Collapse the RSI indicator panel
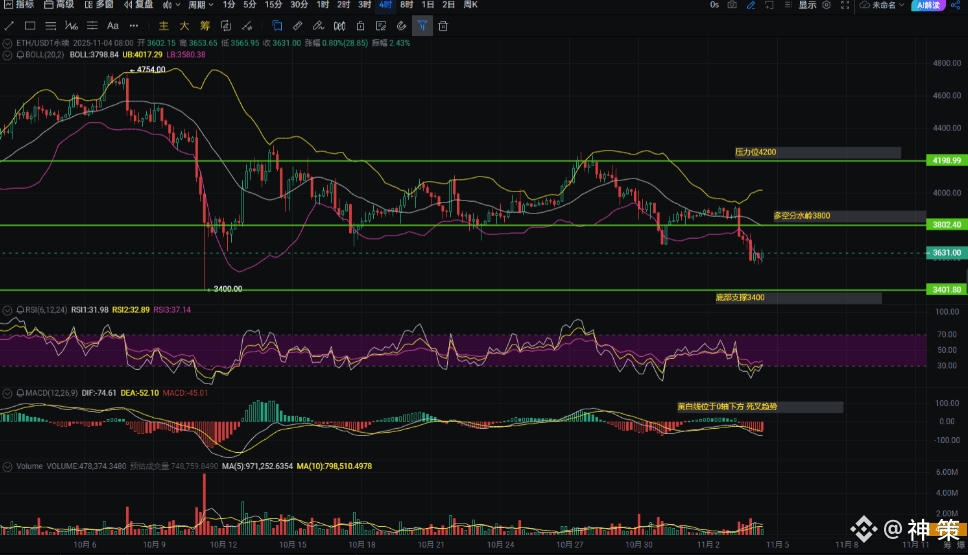The height and width of the screenshot is (555, 968). [7, 310]
